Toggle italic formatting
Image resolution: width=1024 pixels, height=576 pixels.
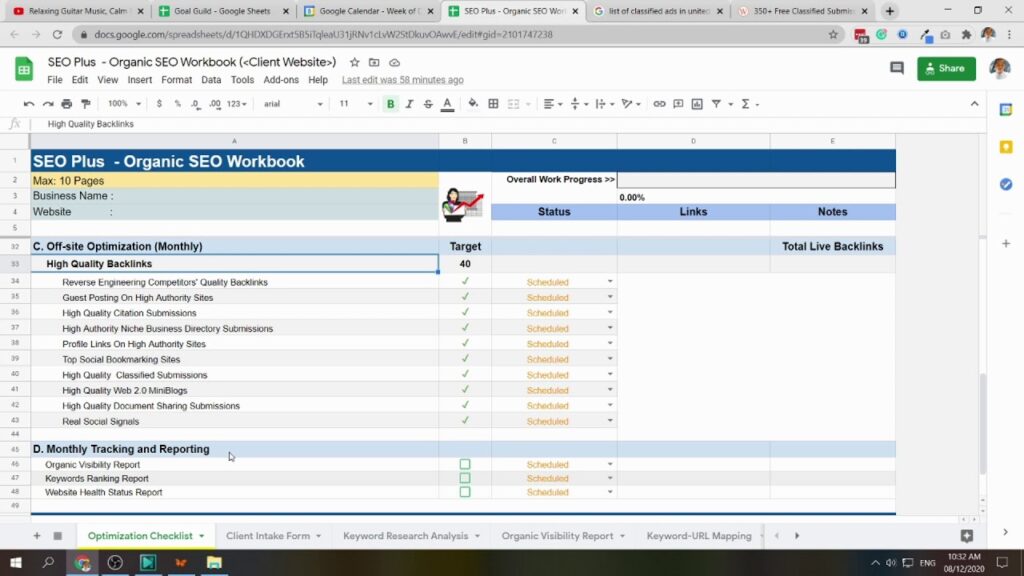[x=409, y=104]
